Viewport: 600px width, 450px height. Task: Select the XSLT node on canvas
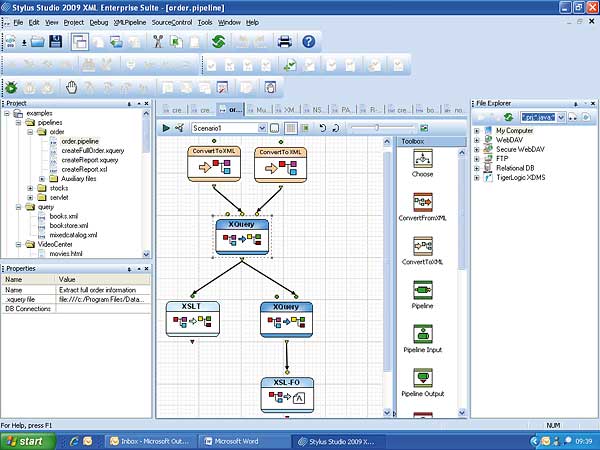click(x=192, y=319)
